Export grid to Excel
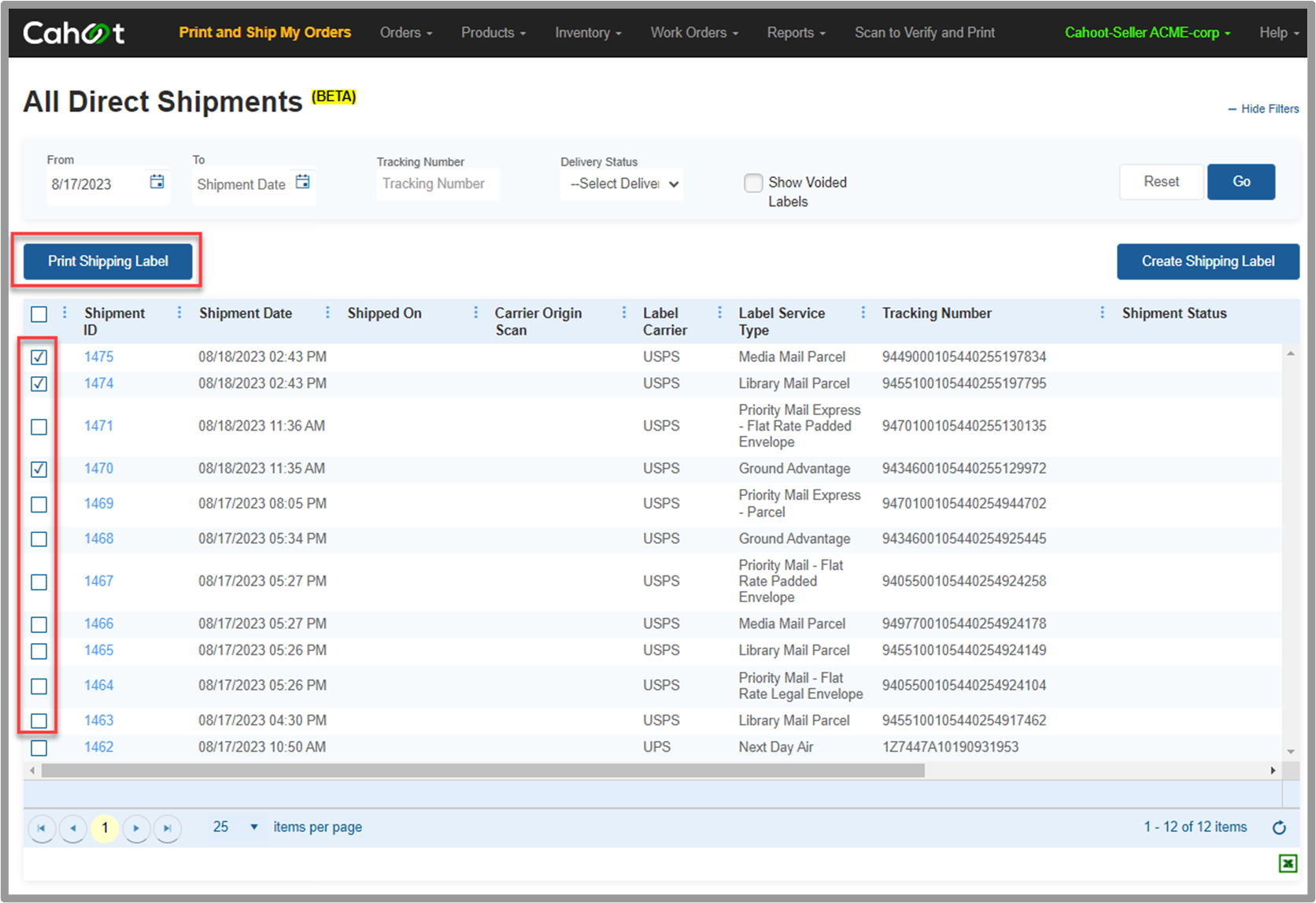Image resolution: width=1316 pixels, height=903 pixels. click(x=1288, y=864)
